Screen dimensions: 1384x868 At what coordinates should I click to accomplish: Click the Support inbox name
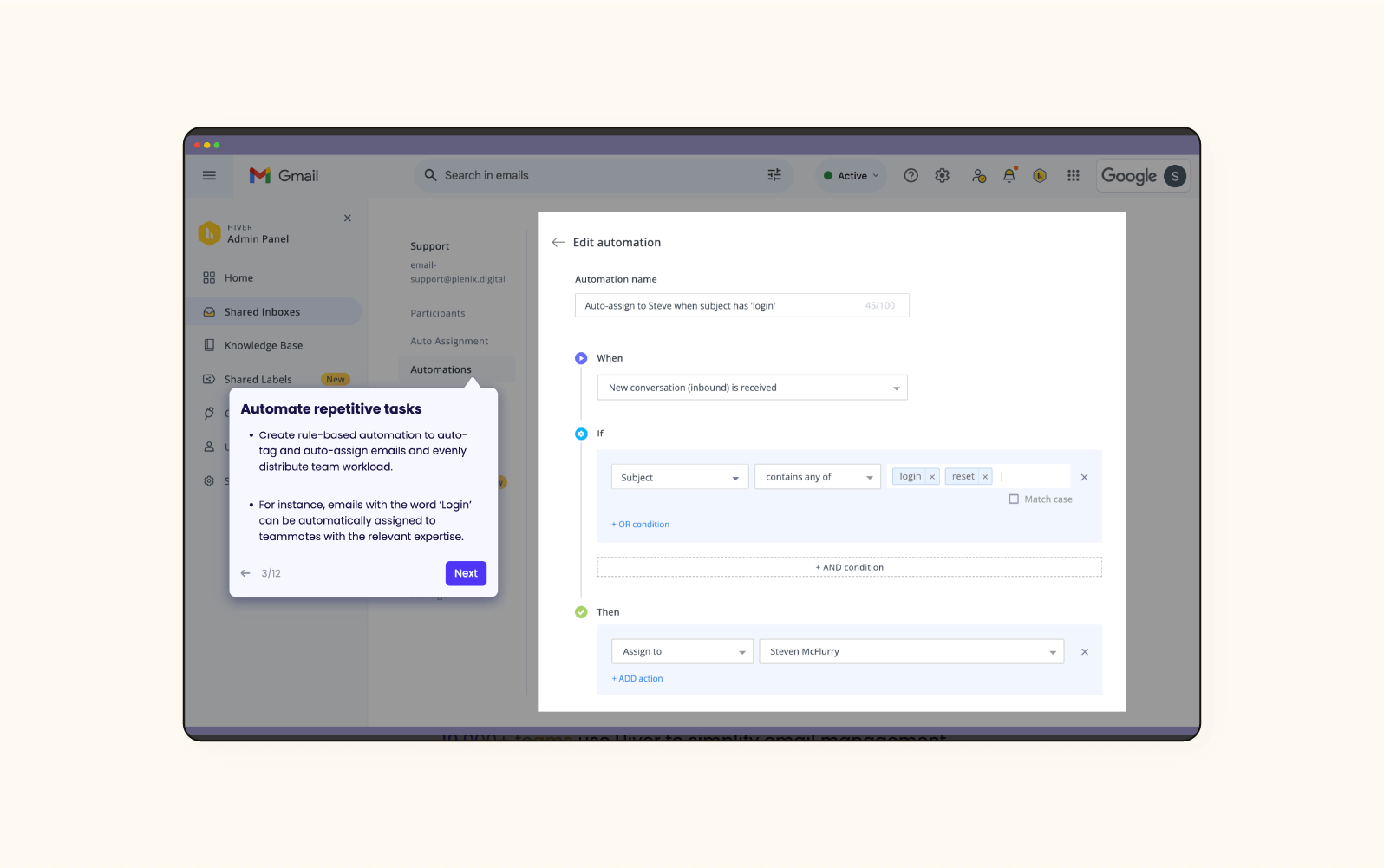pyautogui.click(x=430, y=246)
